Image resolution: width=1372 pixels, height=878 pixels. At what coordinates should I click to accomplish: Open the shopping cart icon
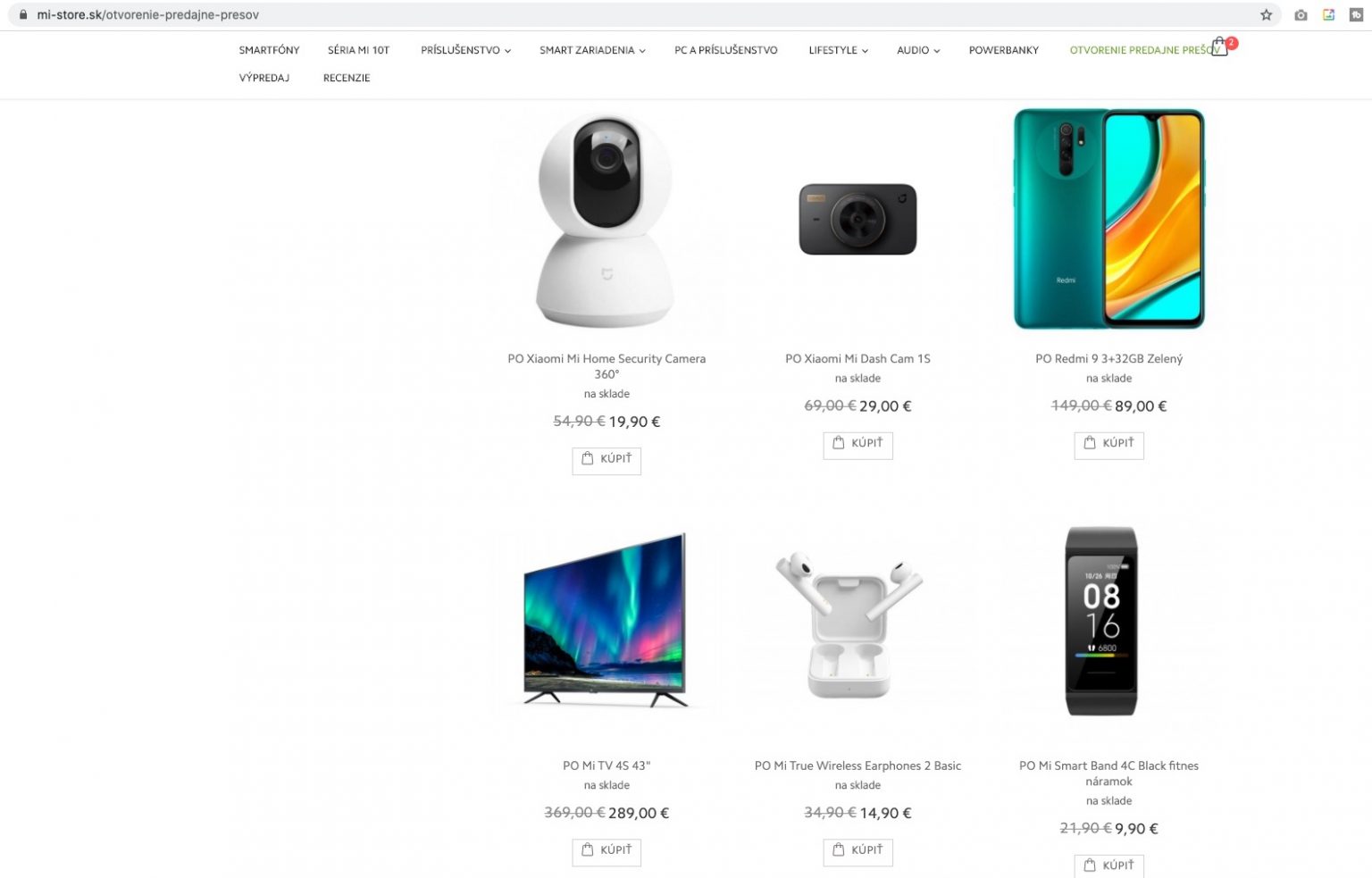(x=1219, y=48)
